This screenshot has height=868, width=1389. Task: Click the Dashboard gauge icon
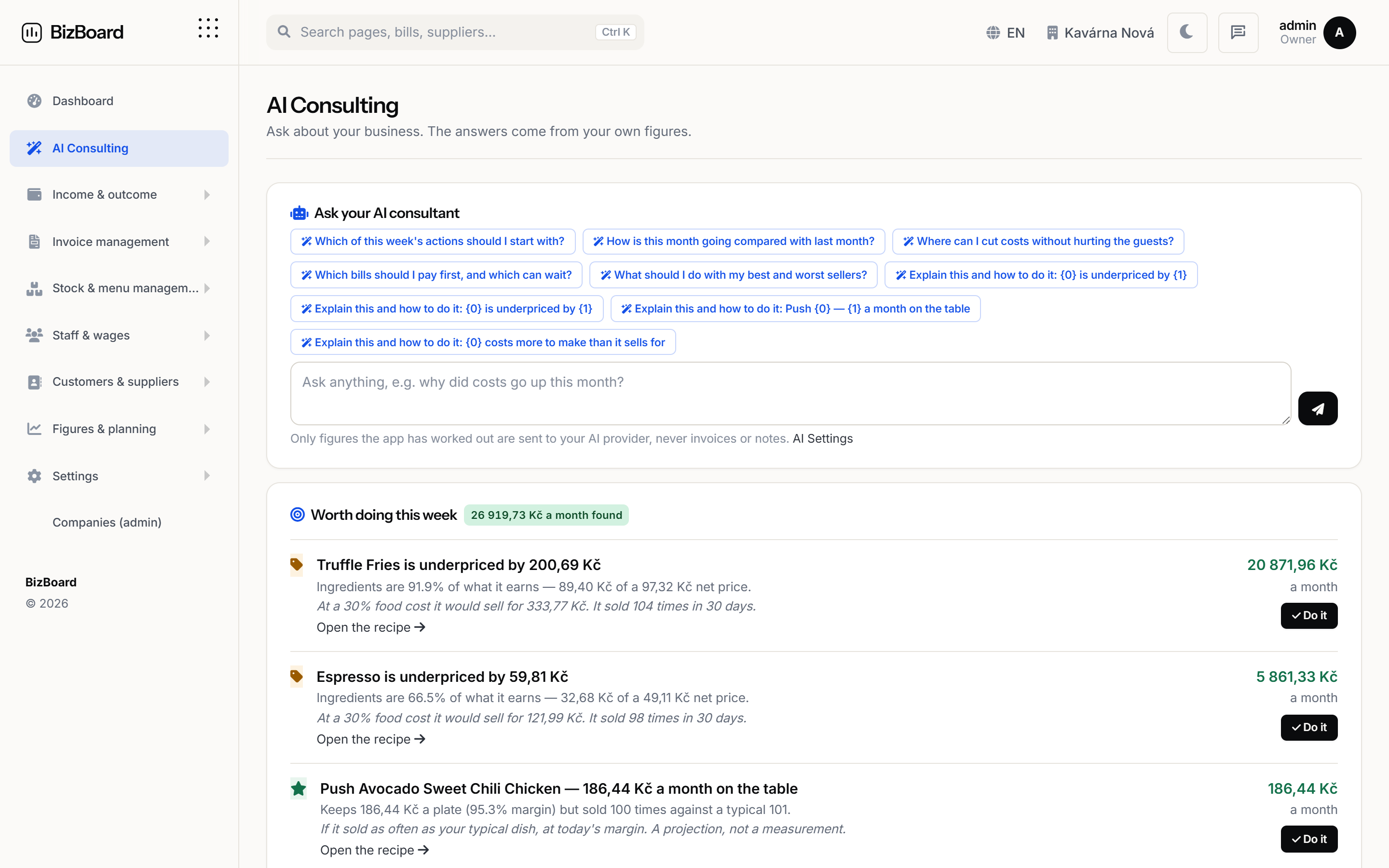pyautogui.click(x=34, y=101)
